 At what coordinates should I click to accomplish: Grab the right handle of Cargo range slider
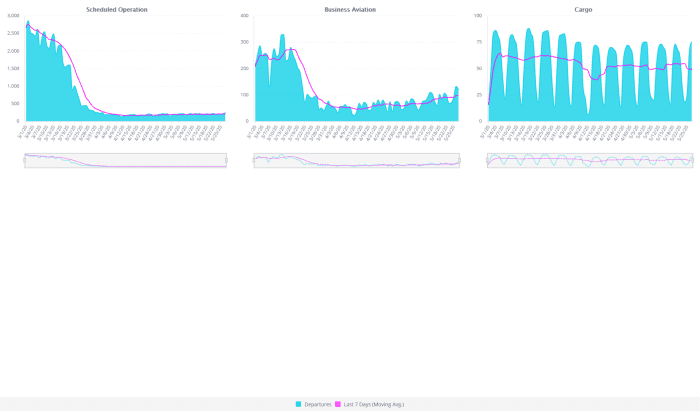pos(692,160)
